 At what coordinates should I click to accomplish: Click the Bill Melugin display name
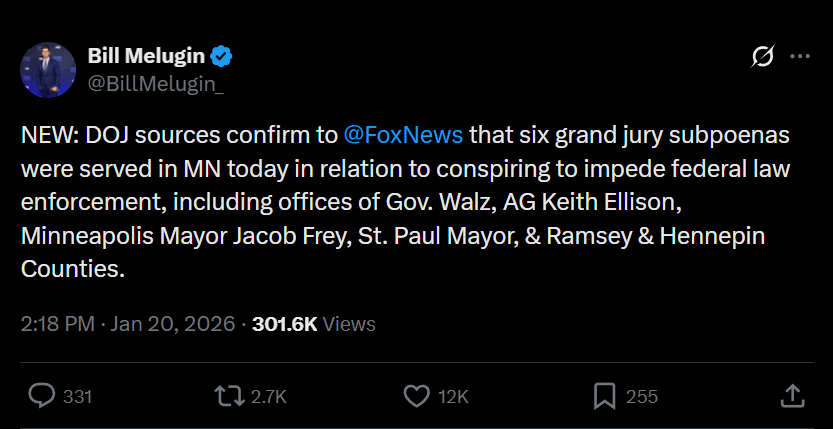tap(150, 56)
